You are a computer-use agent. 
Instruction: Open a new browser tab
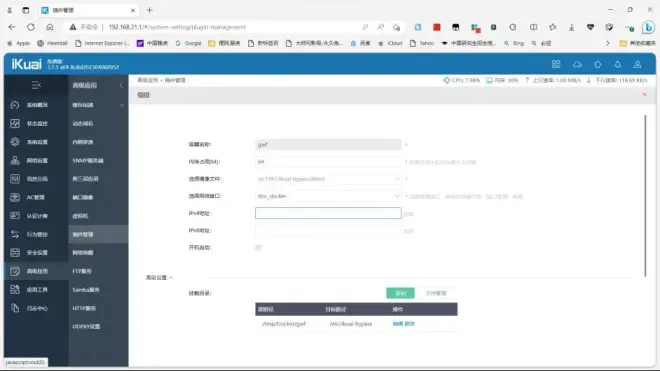coord(149,10)
